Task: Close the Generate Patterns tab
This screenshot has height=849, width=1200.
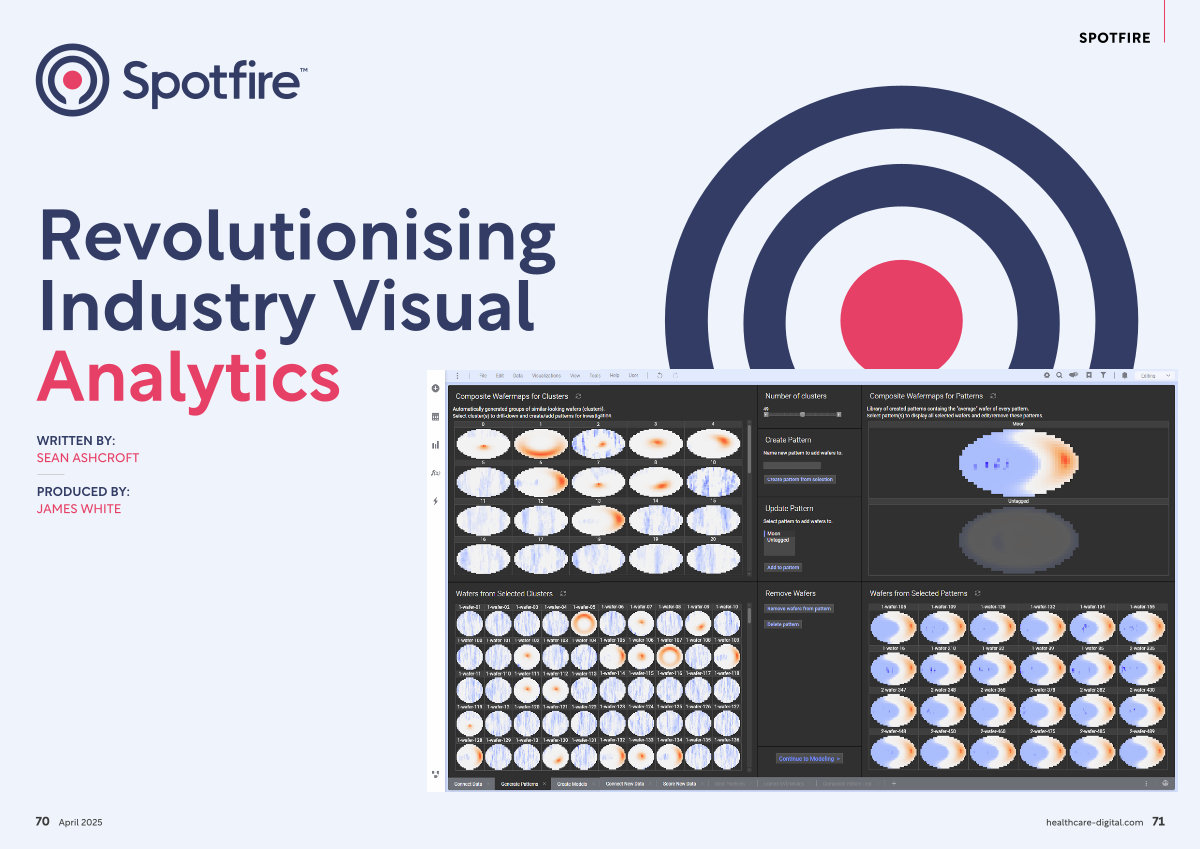Action: [x=545, y=784]
